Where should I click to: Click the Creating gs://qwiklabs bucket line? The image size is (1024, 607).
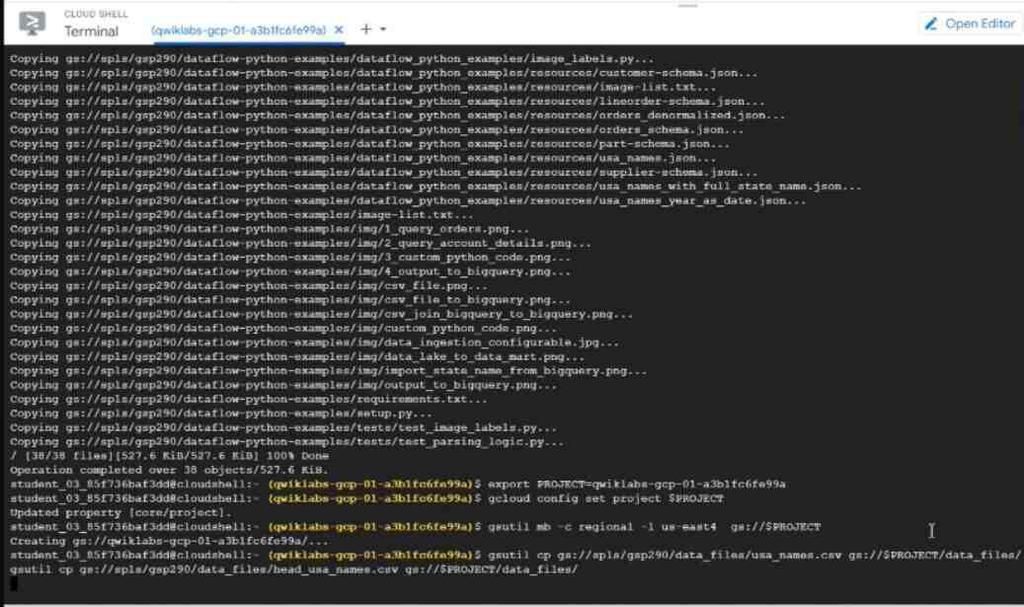pyautogui.click(x=170, y=541)
